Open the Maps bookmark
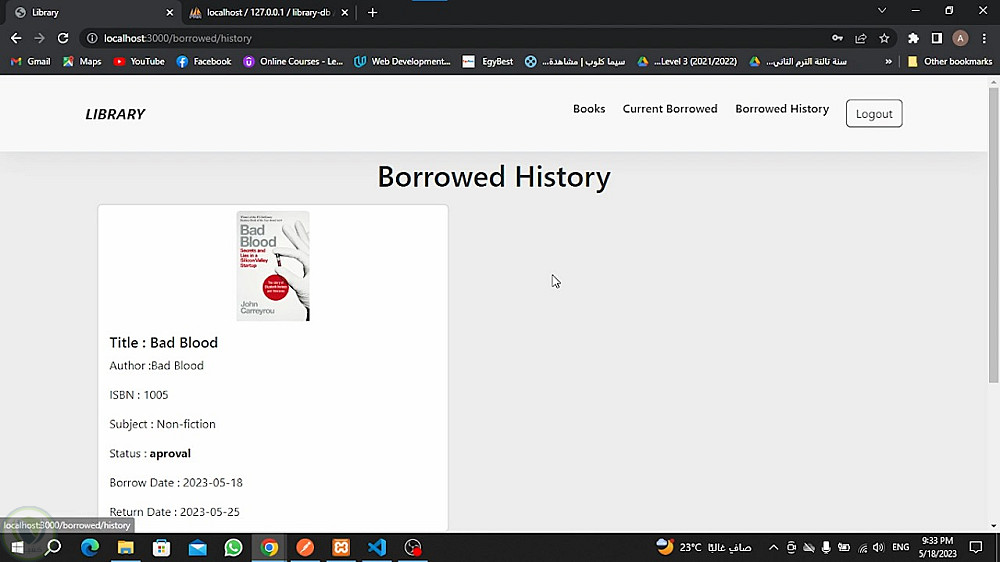 [x=82, y=61]
